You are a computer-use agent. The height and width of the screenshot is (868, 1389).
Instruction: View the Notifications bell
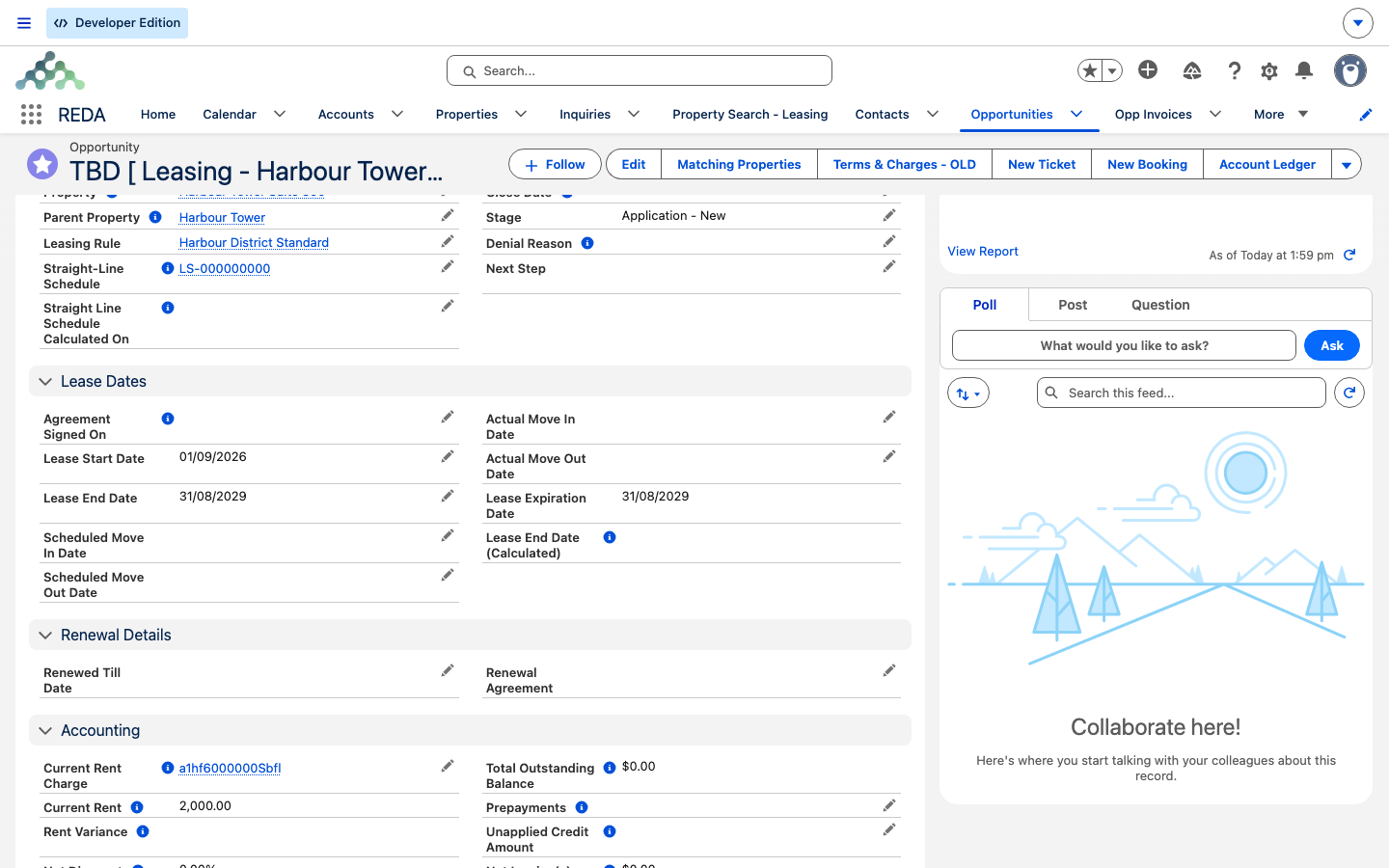click(1304, 70)
